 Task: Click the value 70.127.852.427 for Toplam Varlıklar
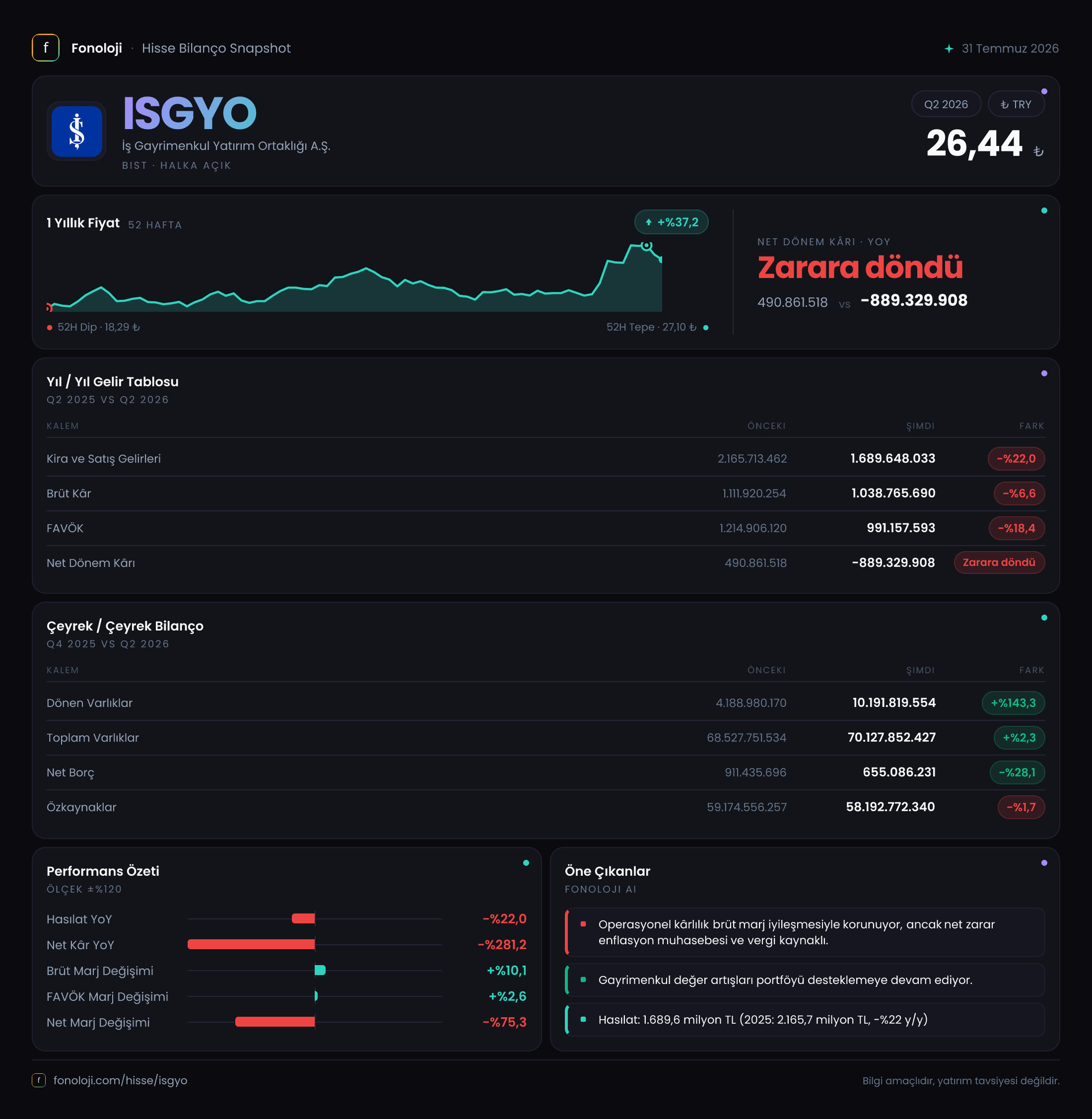click(891, 737)
